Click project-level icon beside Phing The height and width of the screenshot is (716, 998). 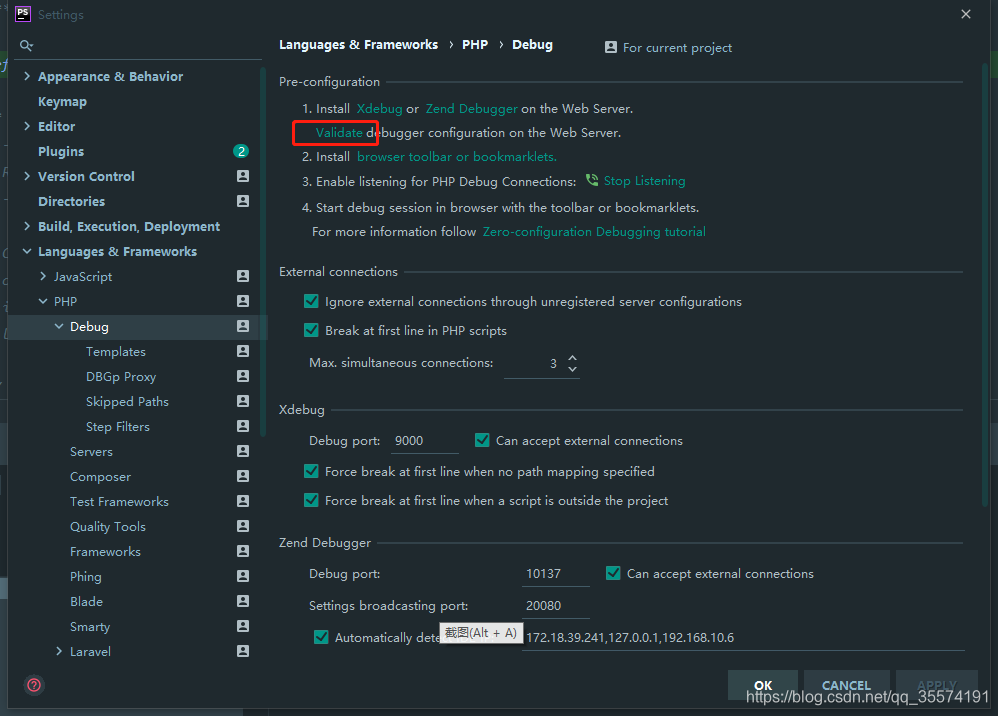243,576
